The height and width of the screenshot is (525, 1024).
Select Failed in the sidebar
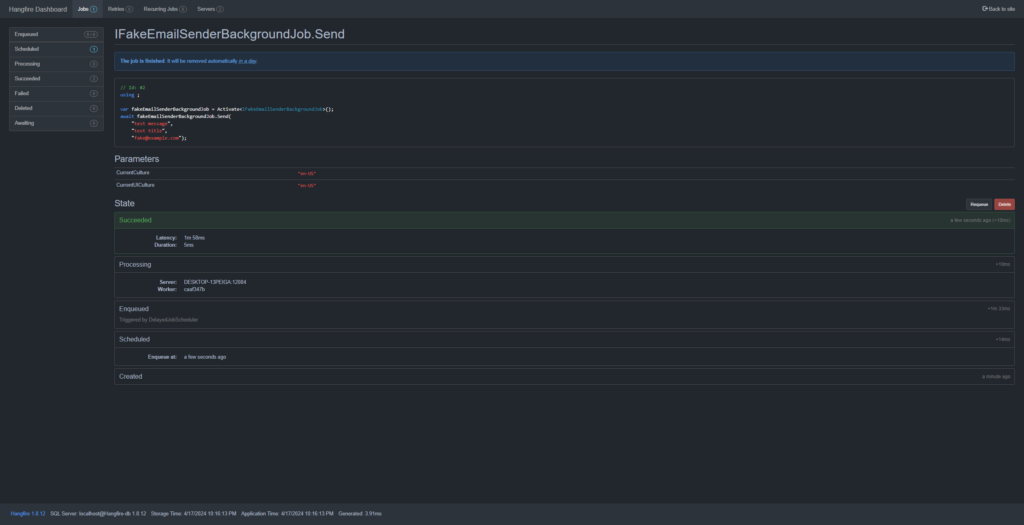23,92
